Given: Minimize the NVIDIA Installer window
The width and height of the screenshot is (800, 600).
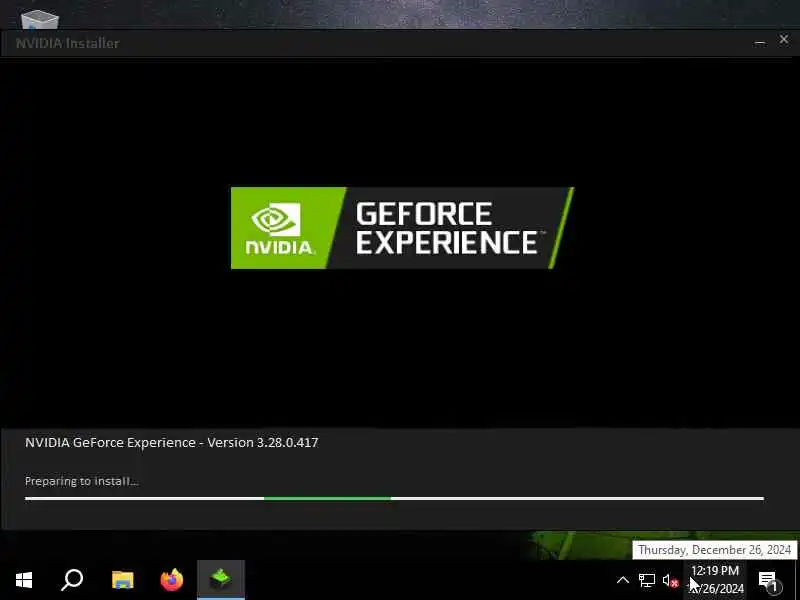Looking at the screenshot, I should pos(760,42).
